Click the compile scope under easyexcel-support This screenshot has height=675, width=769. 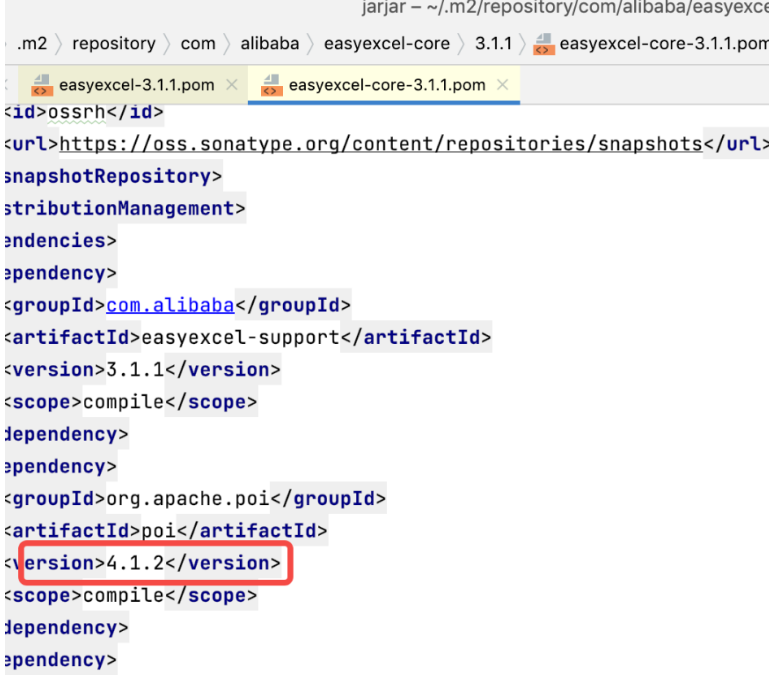123,402
